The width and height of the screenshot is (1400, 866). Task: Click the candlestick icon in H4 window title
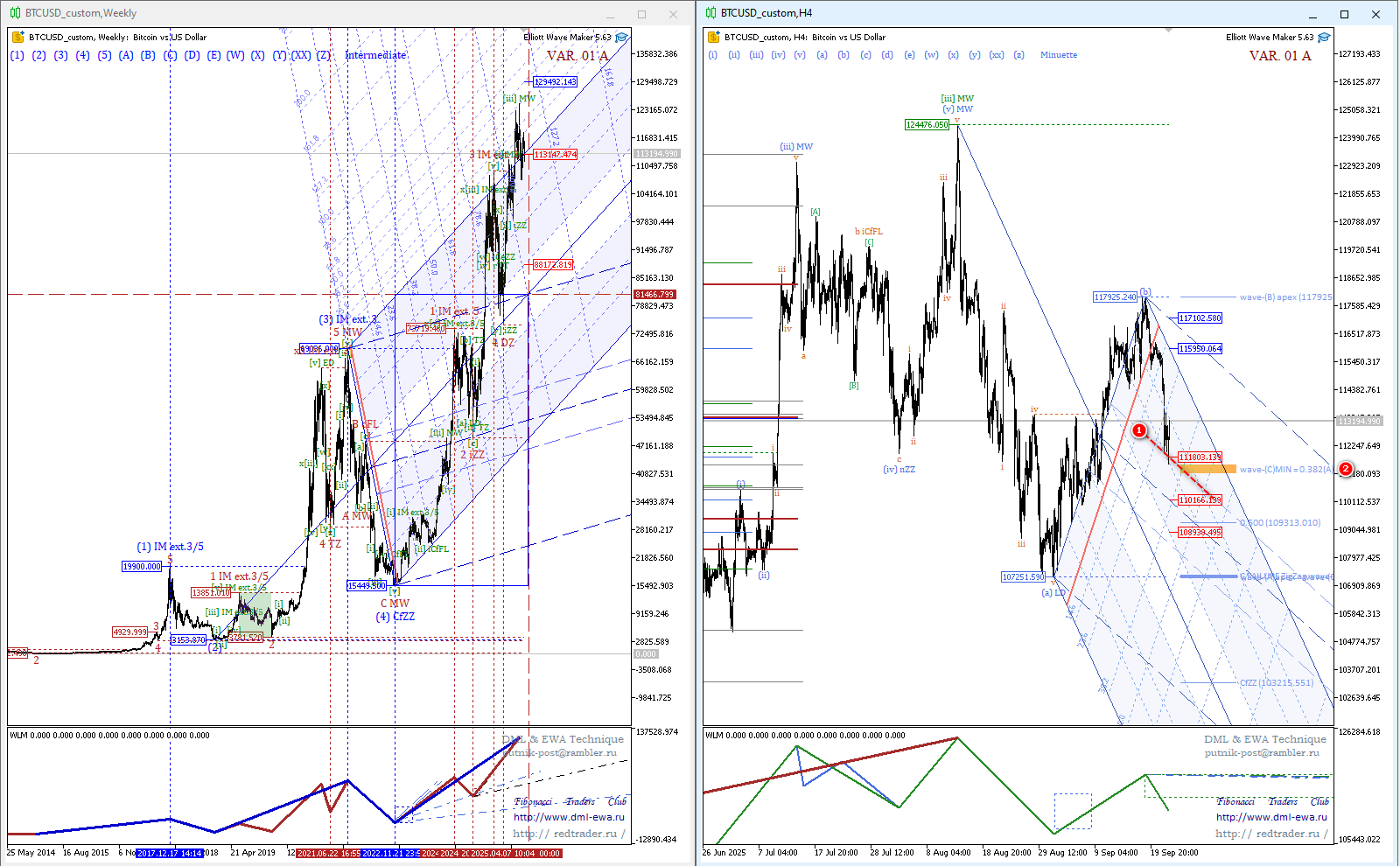[x=711, y=13]
